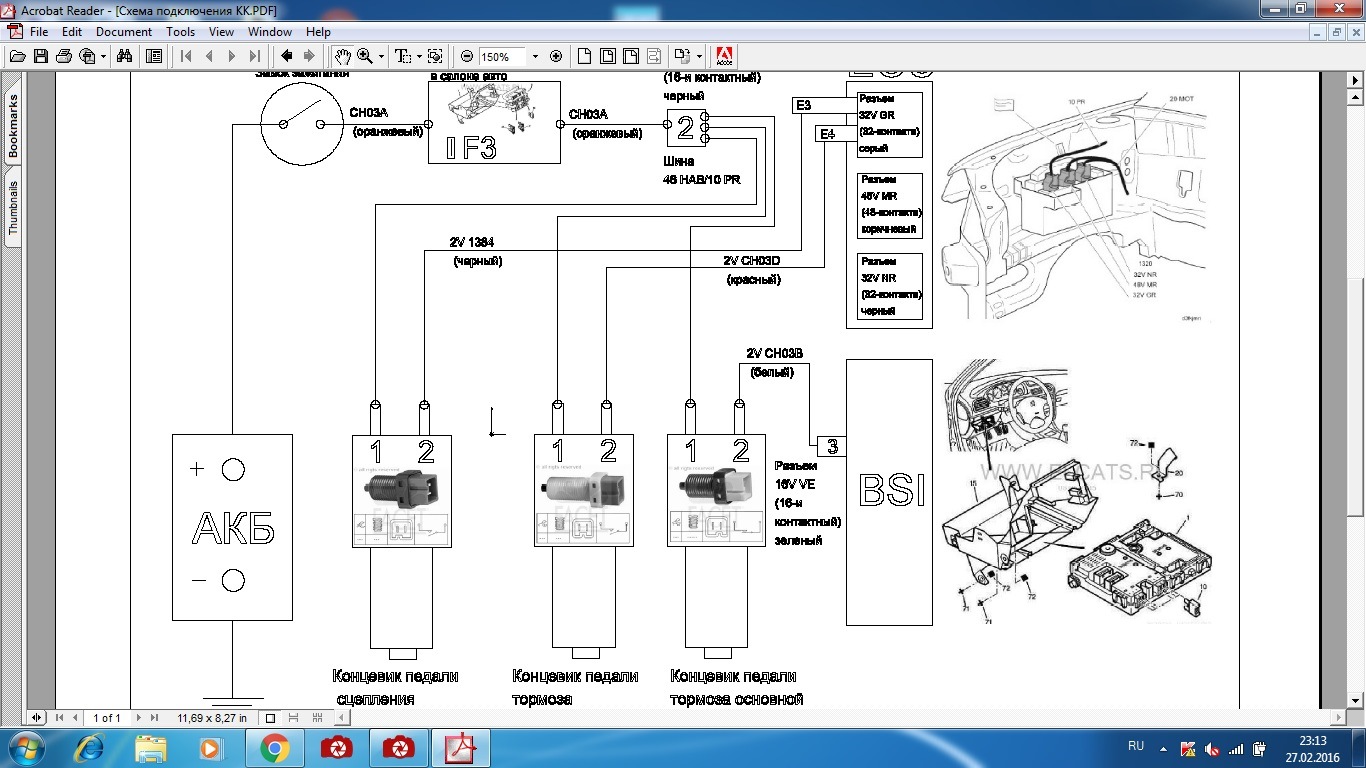Viewport: 1366px width, 768px height.
Task: Switch to the Bookmarks side tab
Action: pos(13,127)
